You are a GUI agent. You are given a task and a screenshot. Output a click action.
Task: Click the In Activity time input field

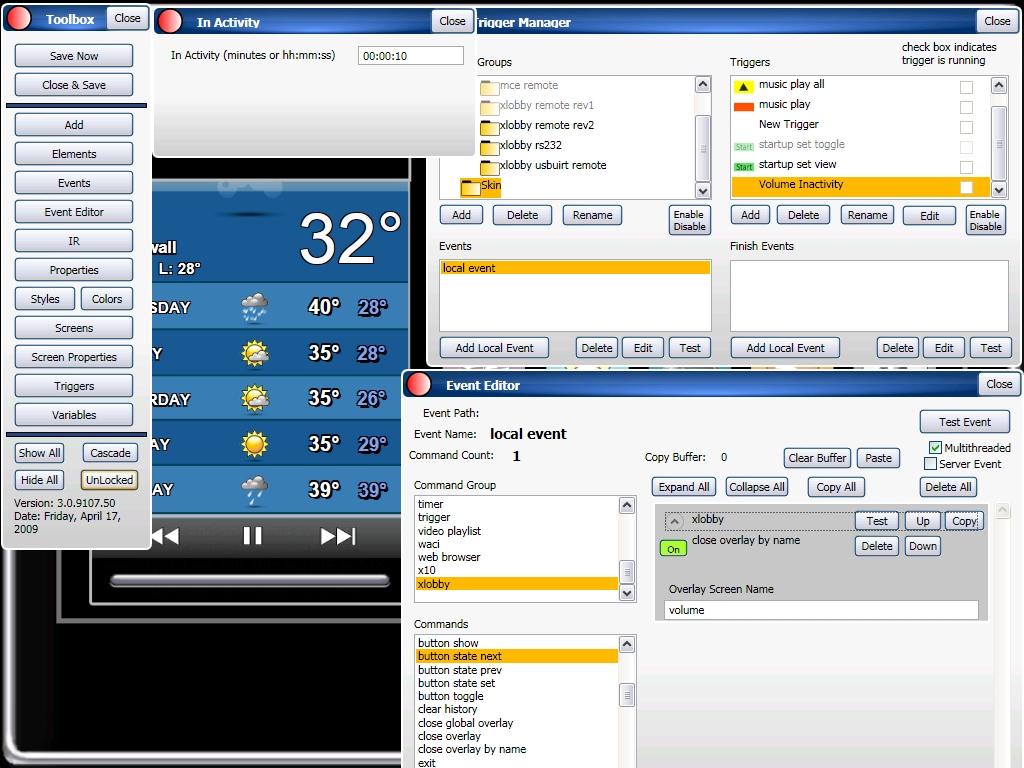[411, 56]
